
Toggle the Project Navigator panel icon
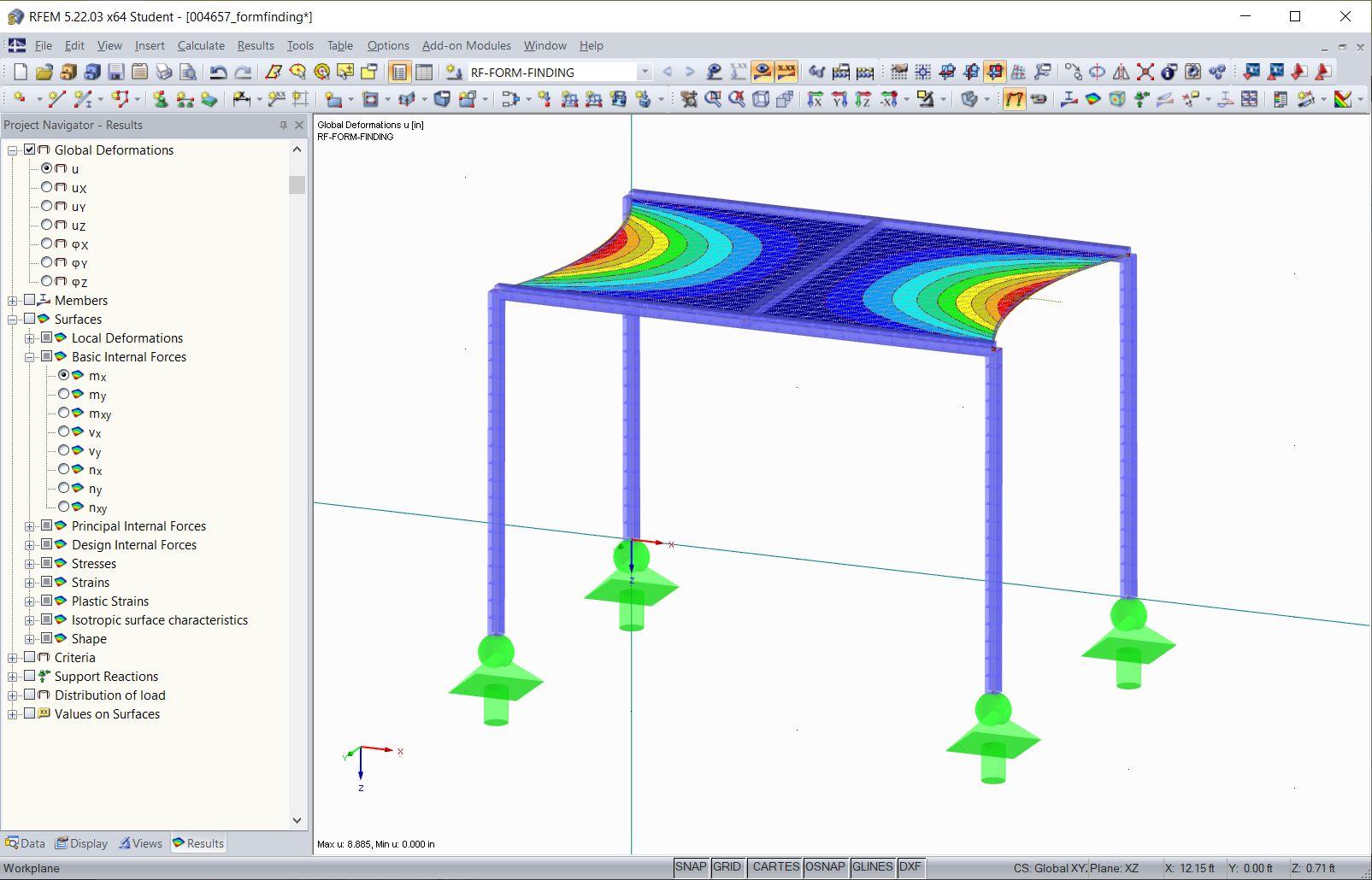[x=400, y=72]
